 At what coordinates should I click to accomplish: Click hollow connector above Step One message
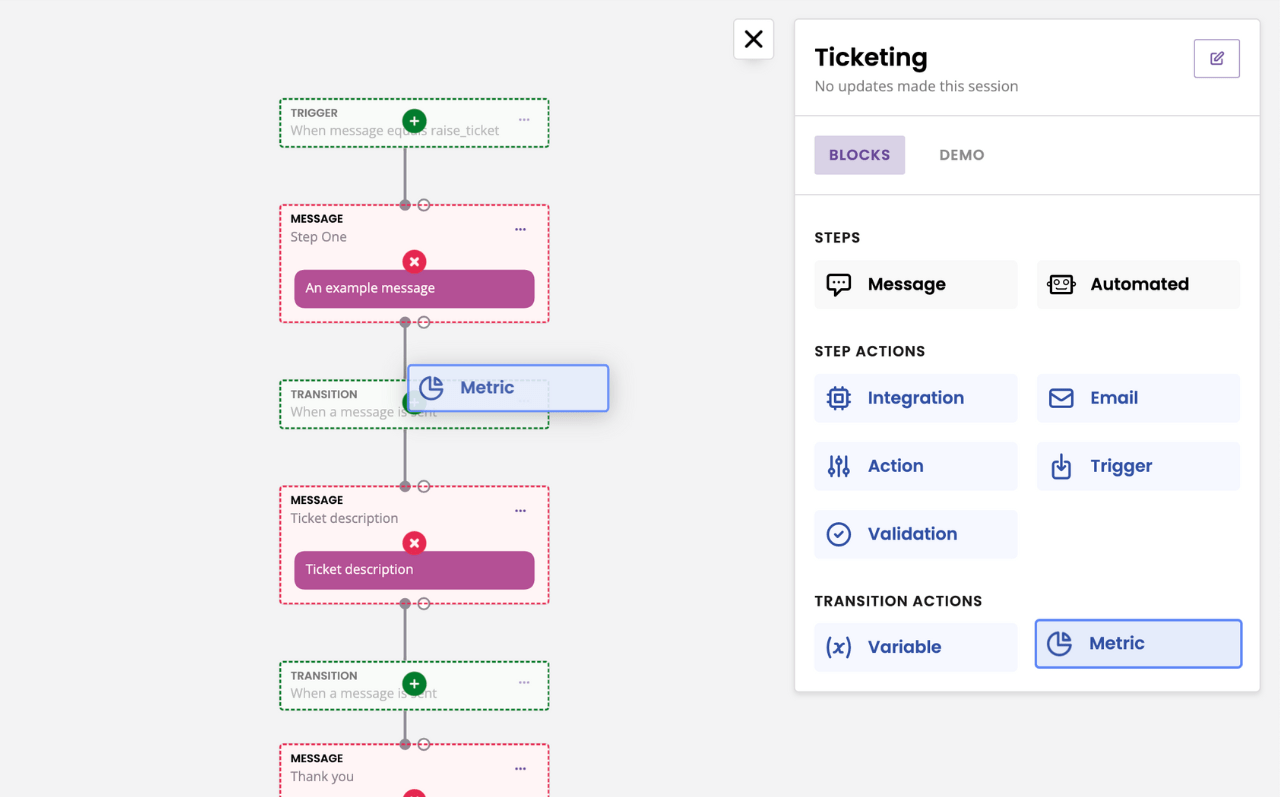(x=424, y=205)
